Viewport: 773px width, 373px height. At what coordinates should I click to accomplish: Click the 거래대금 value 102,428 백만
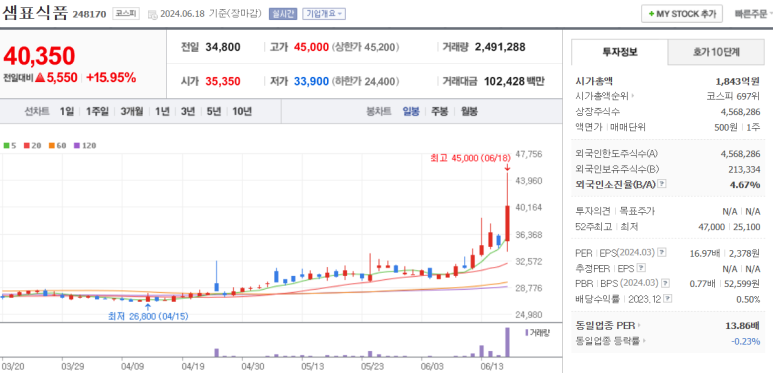tap(514, 81)
